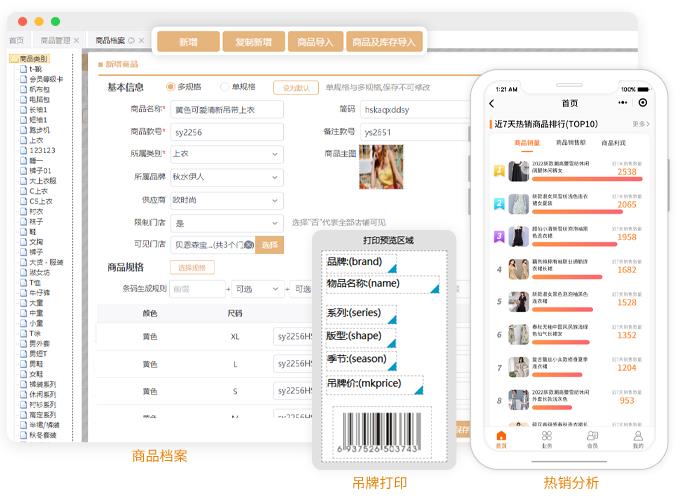The height and width of the screenshot is (500, 678).
Task: Tap the 首页 home icon in phone nav
Action: 502,439
